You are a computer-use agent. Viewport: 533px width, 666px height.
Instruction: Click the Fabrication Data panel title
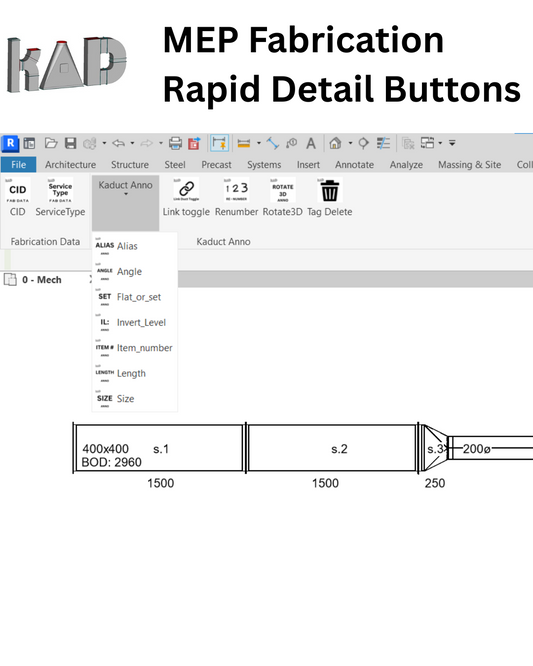(45, 242)
